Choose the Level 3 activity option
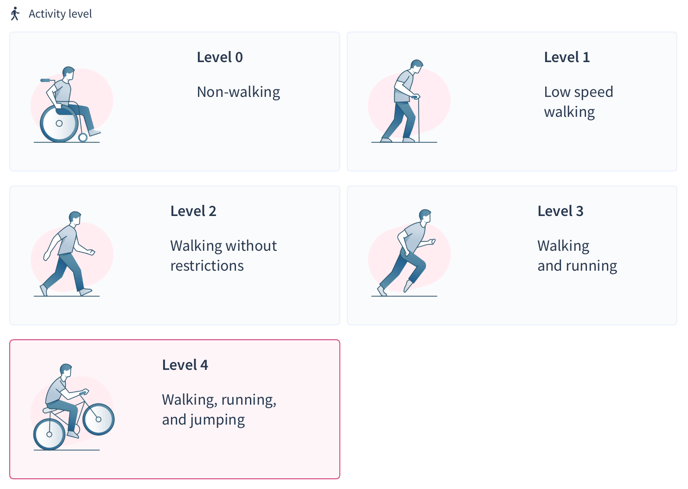The image size is (688, 489). click(512, 255)
